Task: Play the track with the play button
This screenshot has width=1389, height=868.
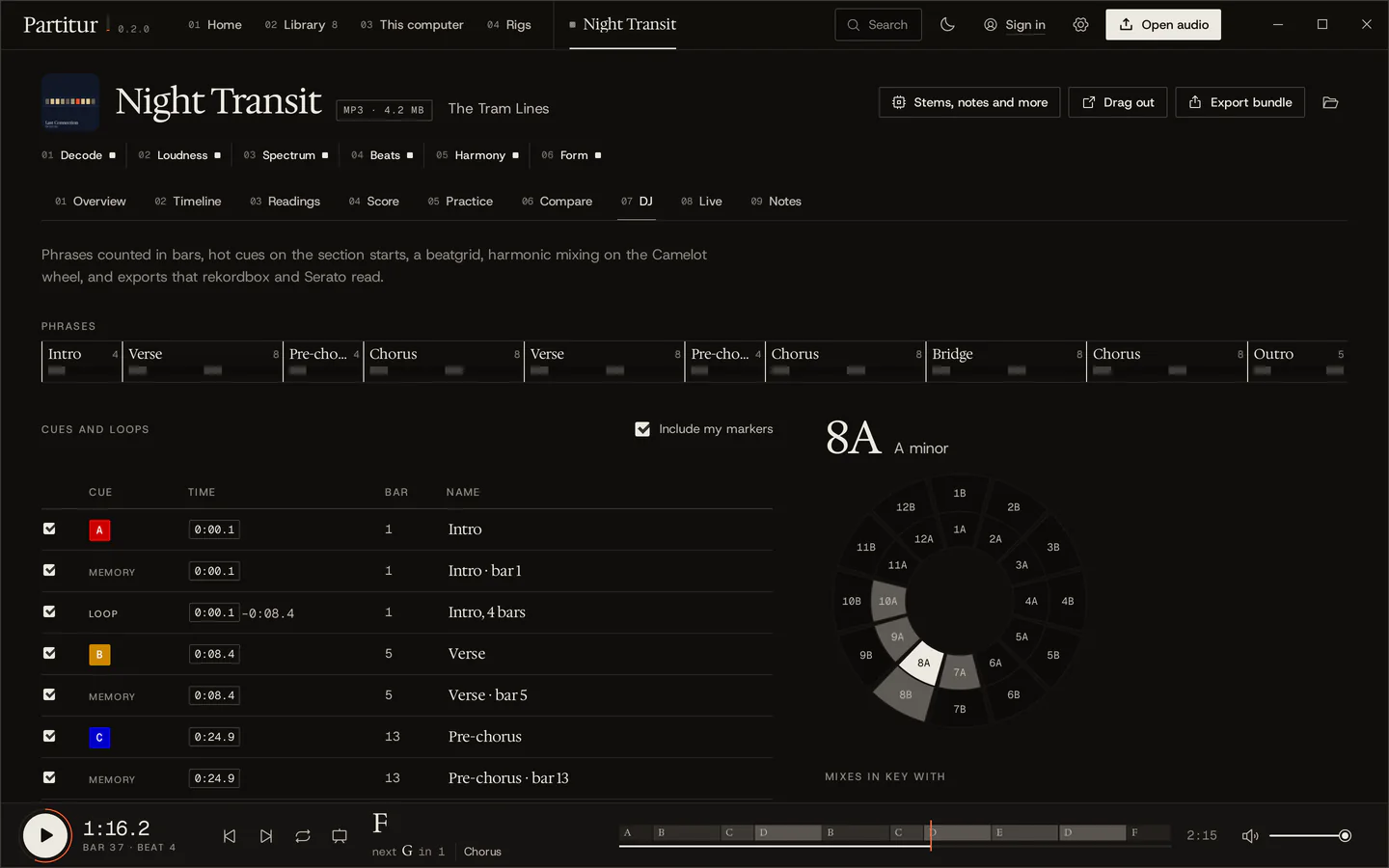Action: tap(45, 835)
